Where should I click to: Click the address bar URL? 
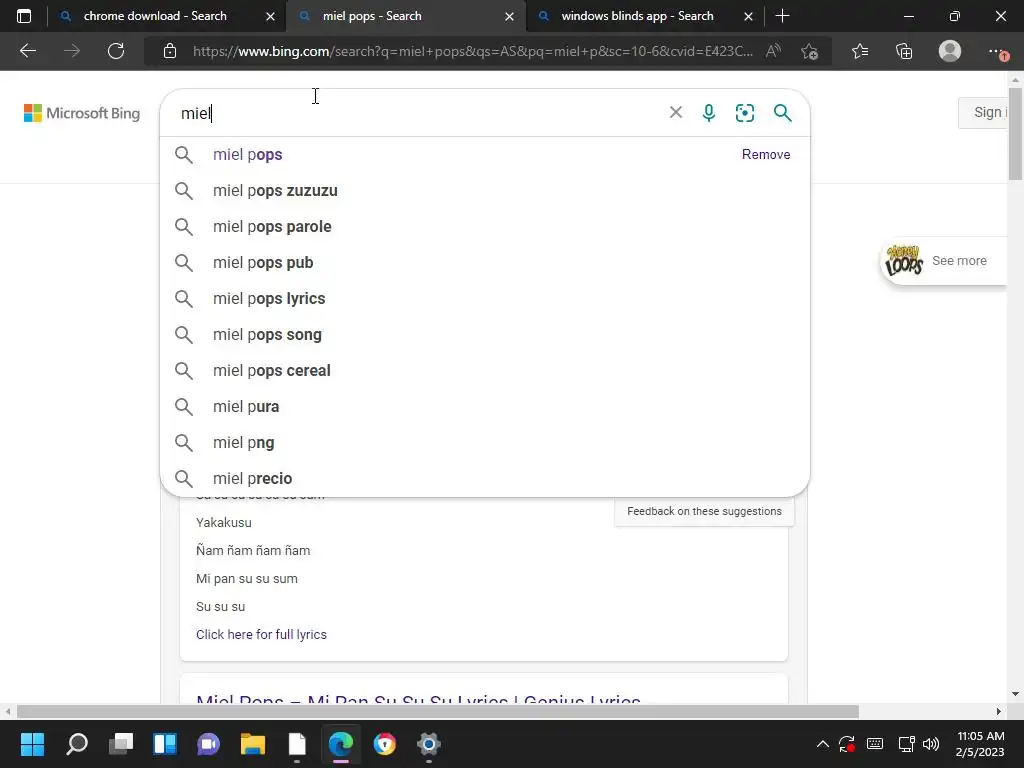tap(472, 51)
